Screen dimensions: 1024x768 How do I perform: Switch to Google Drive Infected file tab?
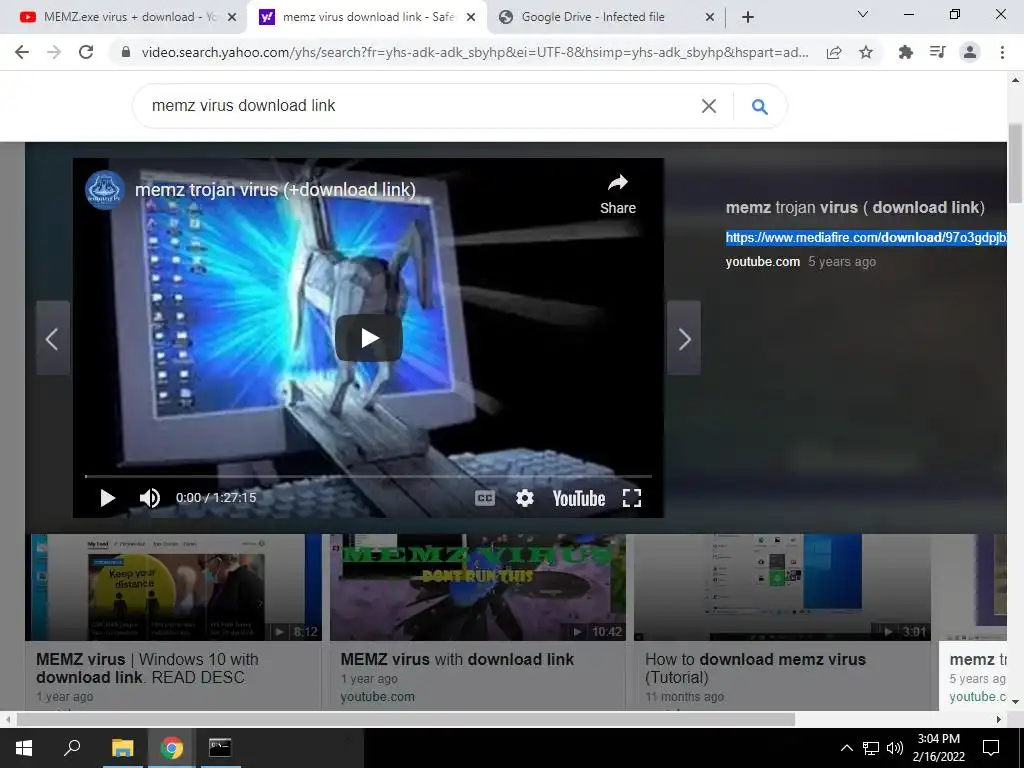pyautogui.click(x=592, y=17)
